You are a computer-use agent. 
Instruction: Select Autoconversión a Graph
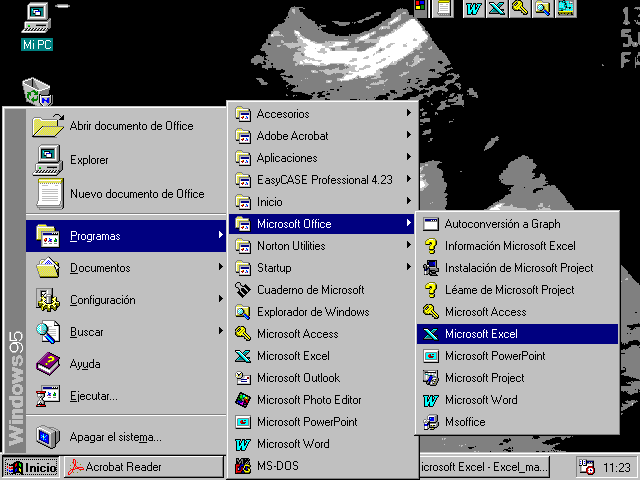point(518,224)
